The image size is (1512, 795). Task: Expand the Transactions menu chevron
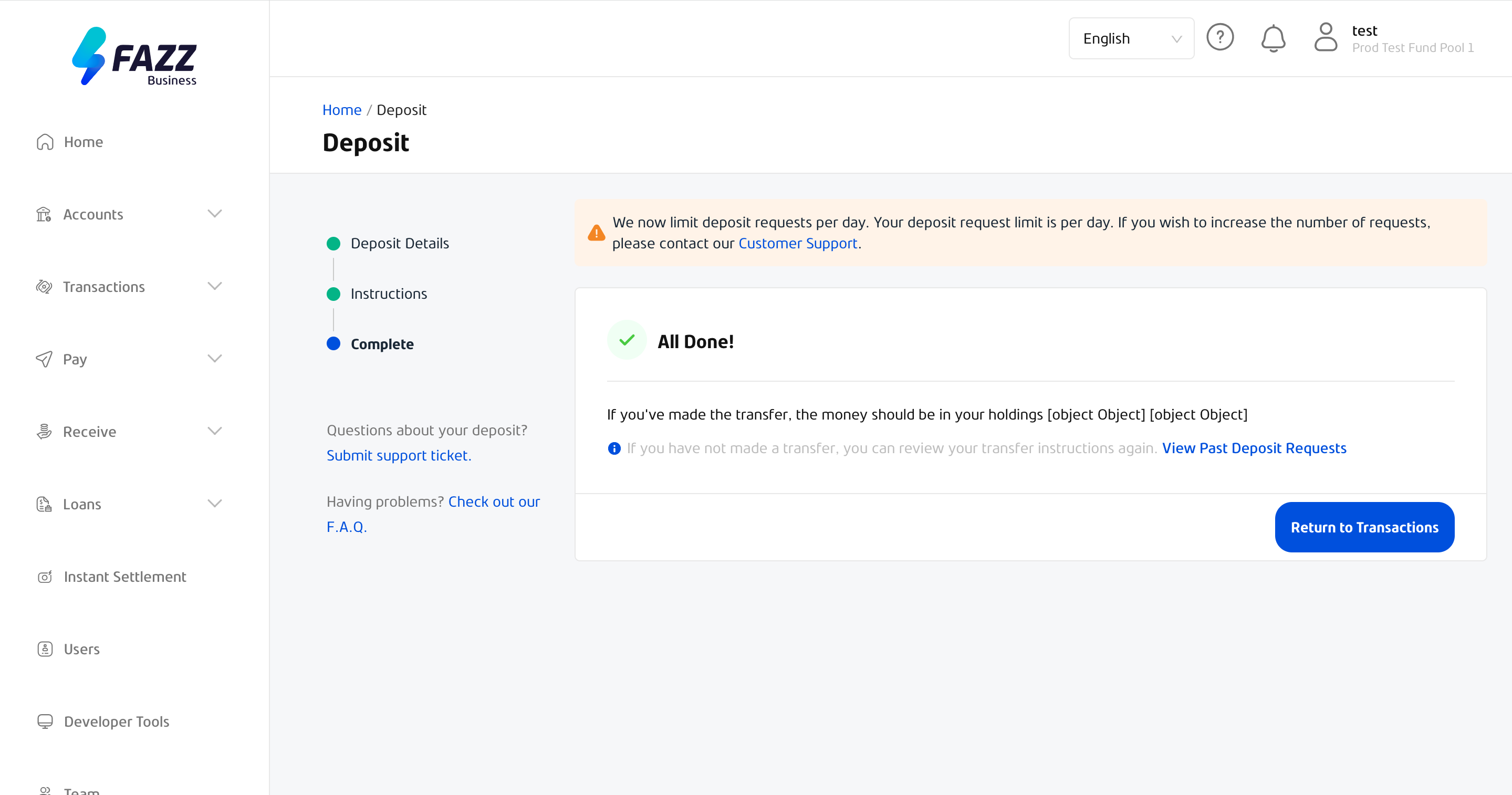(215, 286)
